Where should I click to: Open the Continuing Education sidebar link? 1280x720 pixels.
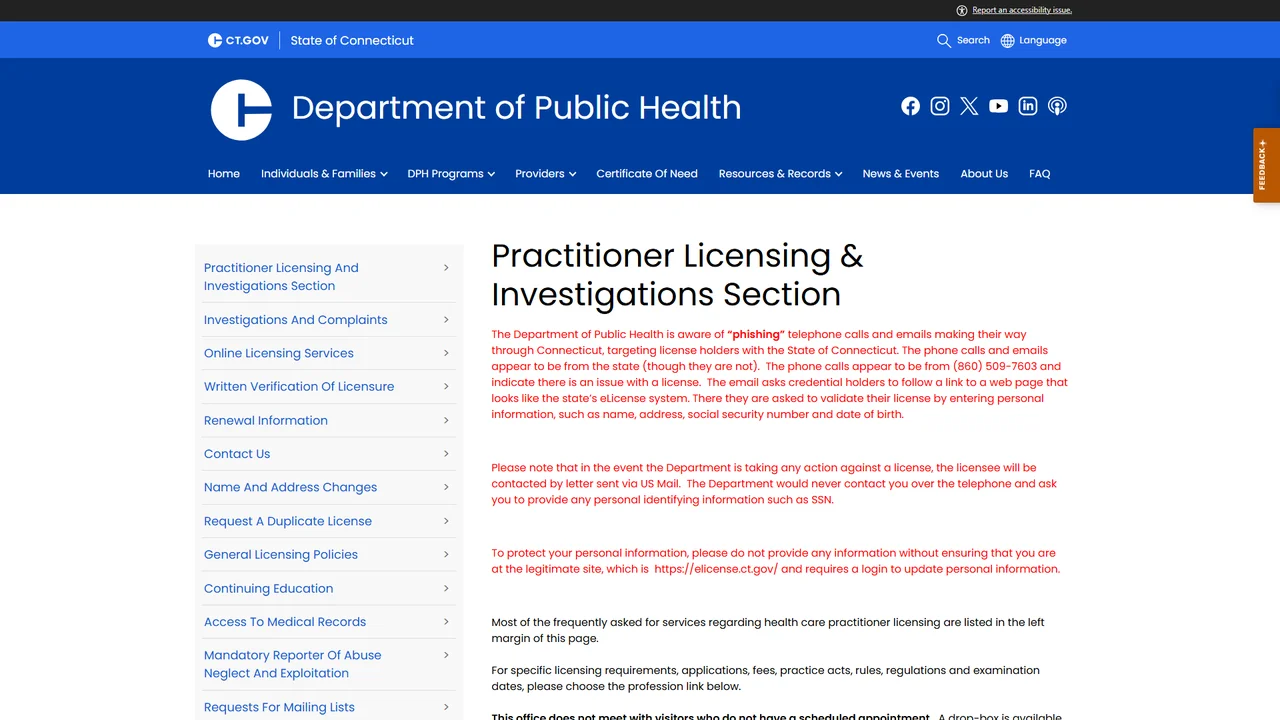[269, 589]
